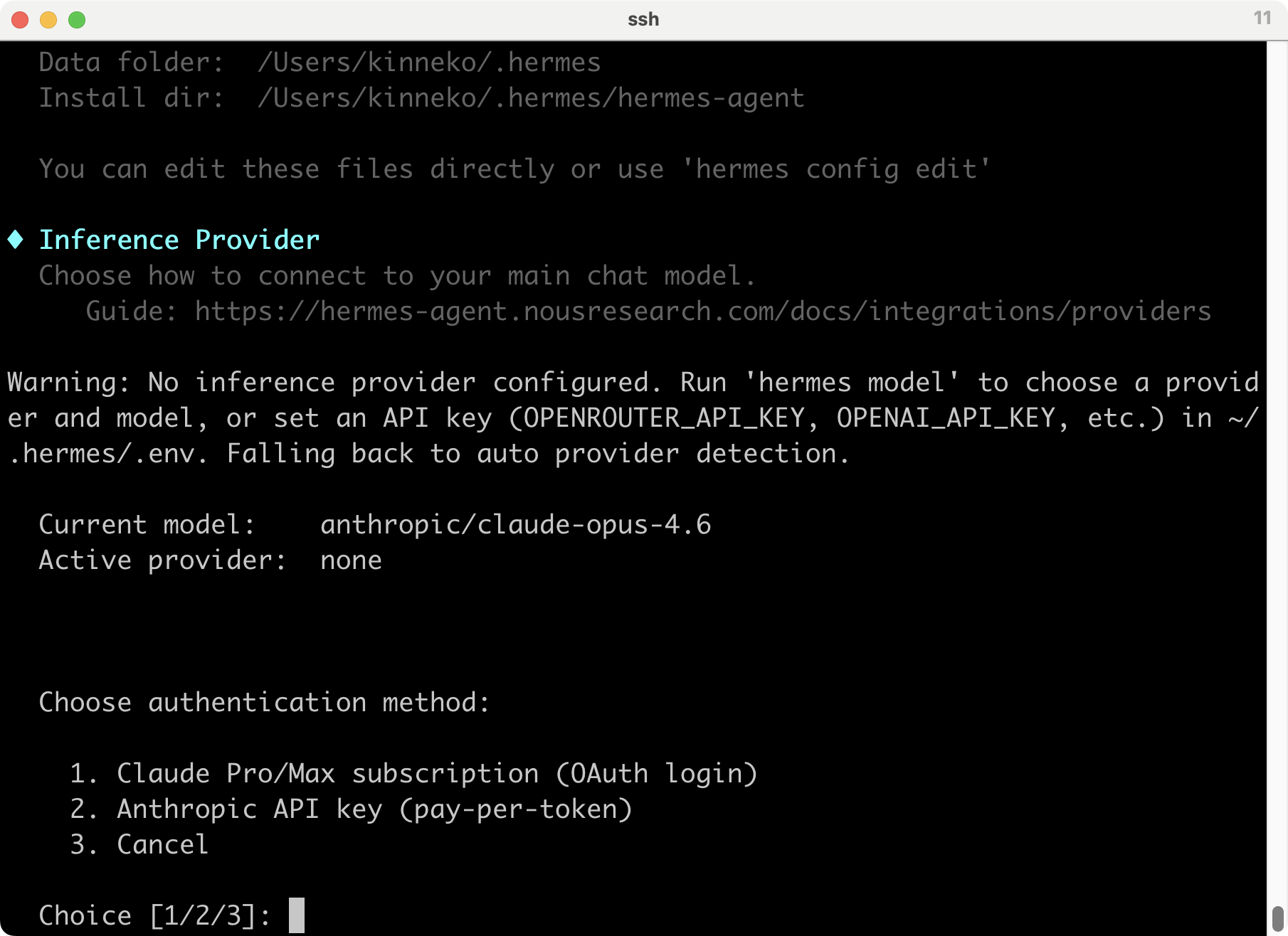Click the anthropic/claude-opus-4.6 model text
This screenshot has width=1288, height=936.
(x=516, y=524)
